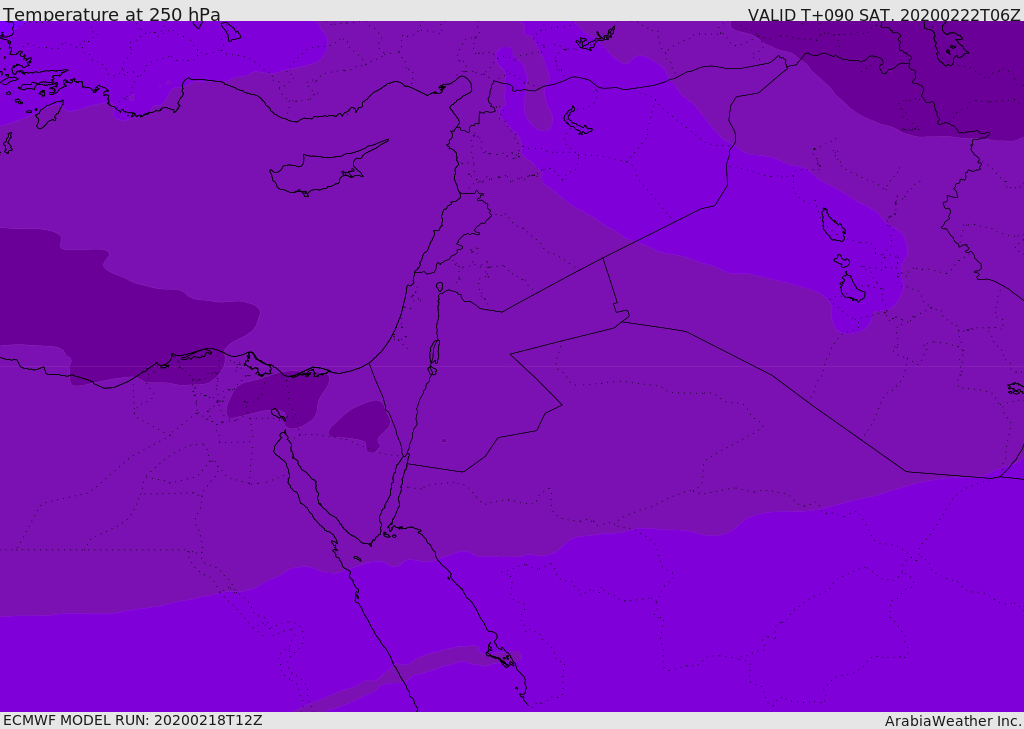Click the 'ArabiaWeather Inc' credit text
Image resolution: width=1024 pixels, height=729 pixels.
[x=952, y=721]
